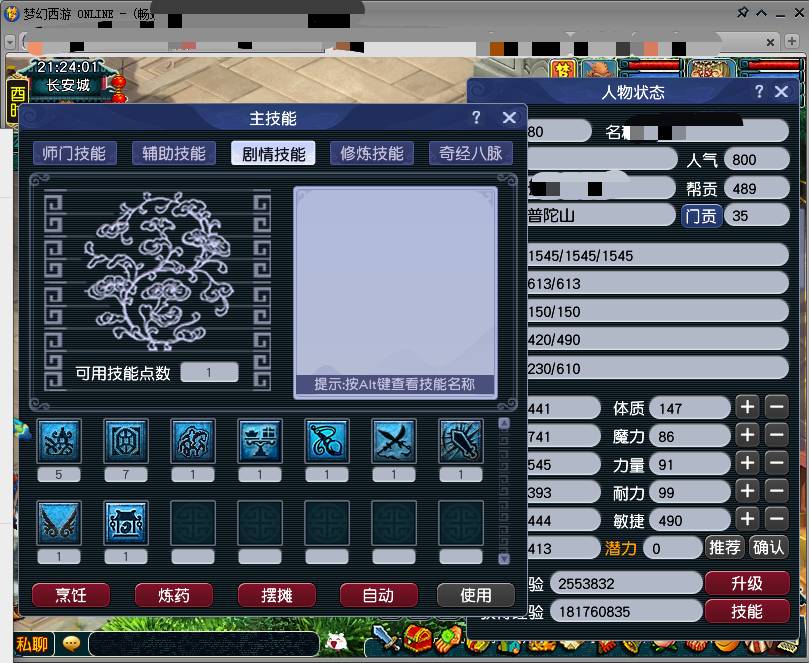This screenshot has height=663, width=809.
Task: Switch to the 辅助技能 tab
Action: click(174, 153)
